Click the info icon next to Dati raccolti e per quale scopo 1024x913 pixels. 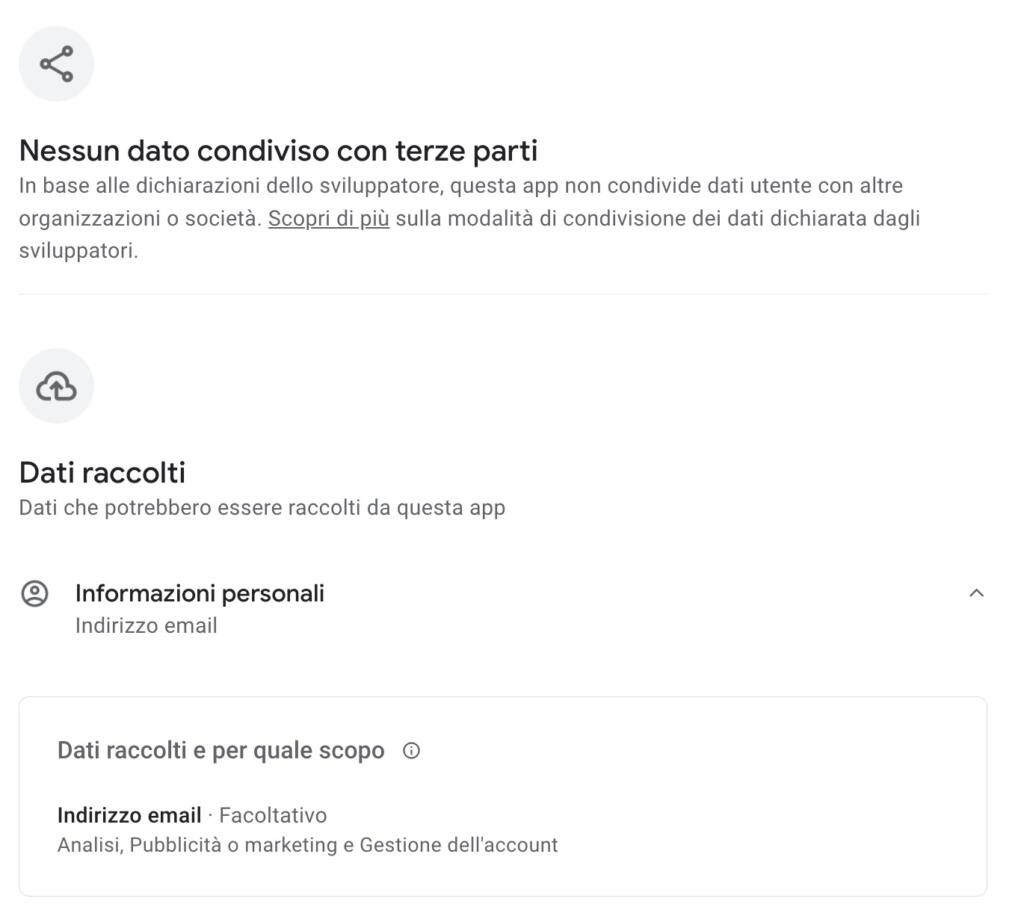(411, 751)
